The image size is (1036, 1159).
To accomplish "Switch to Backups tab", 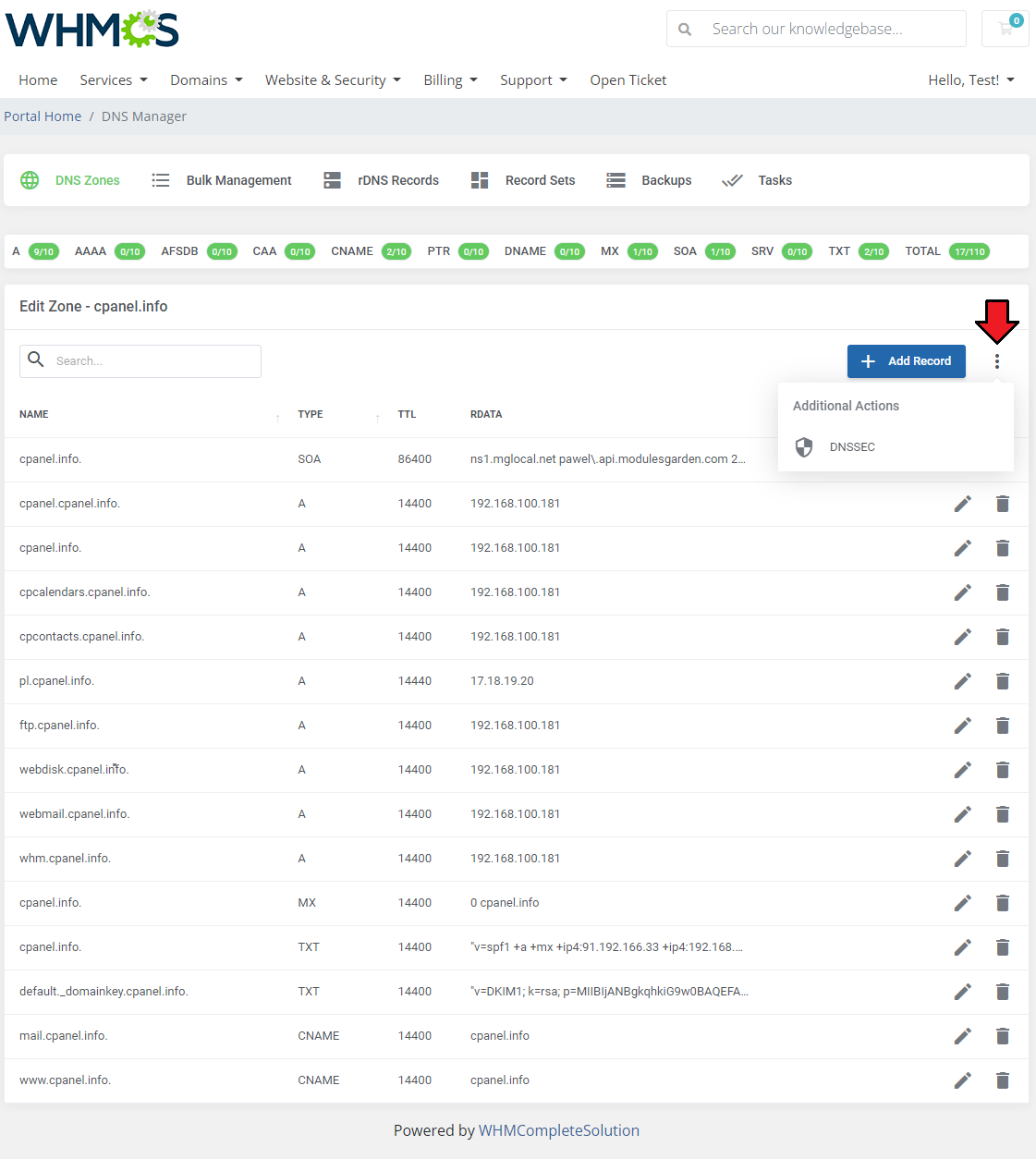I will tap(649, 180).
